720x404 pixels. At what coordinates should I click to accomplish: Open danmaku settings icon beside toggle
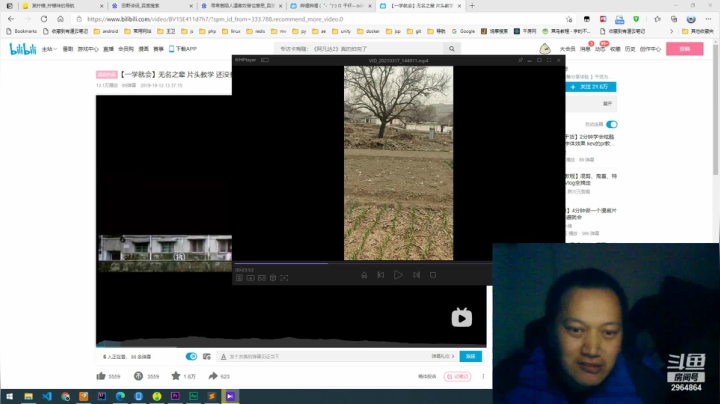coord(207,356)
